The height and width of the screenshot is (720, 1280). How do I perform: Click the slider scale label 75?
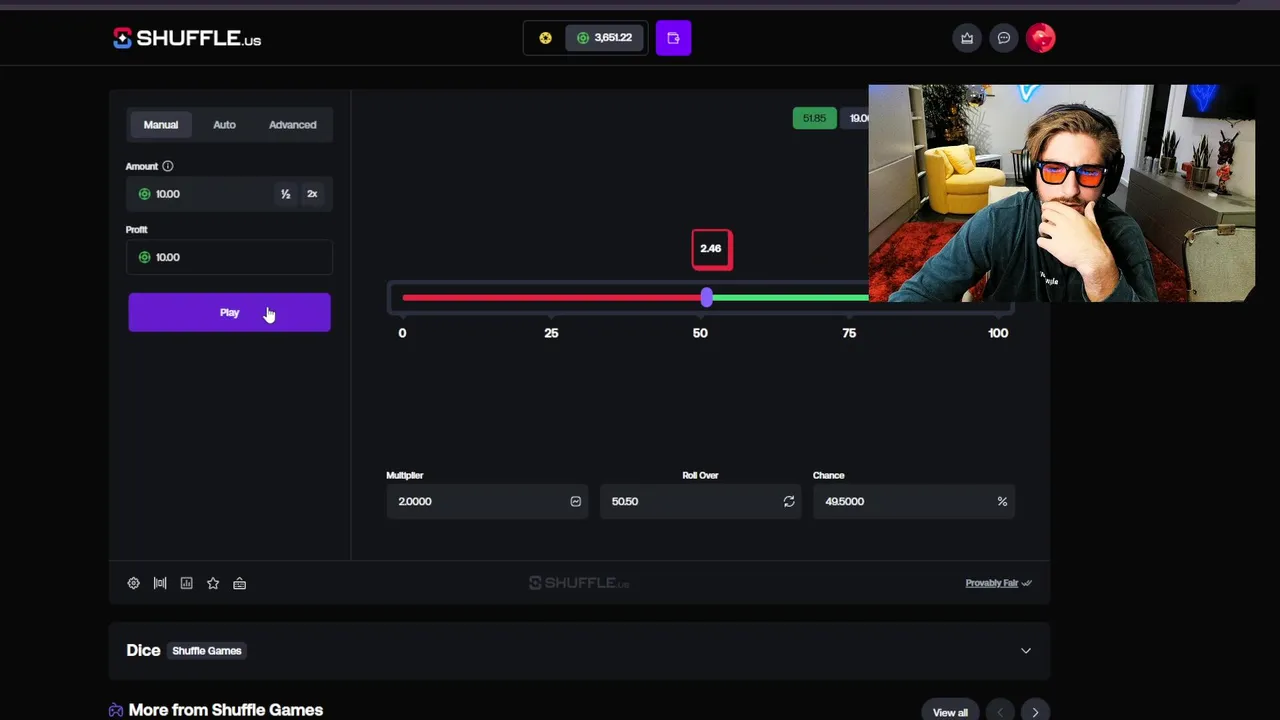pyautogui.click(x=849, y=333)
